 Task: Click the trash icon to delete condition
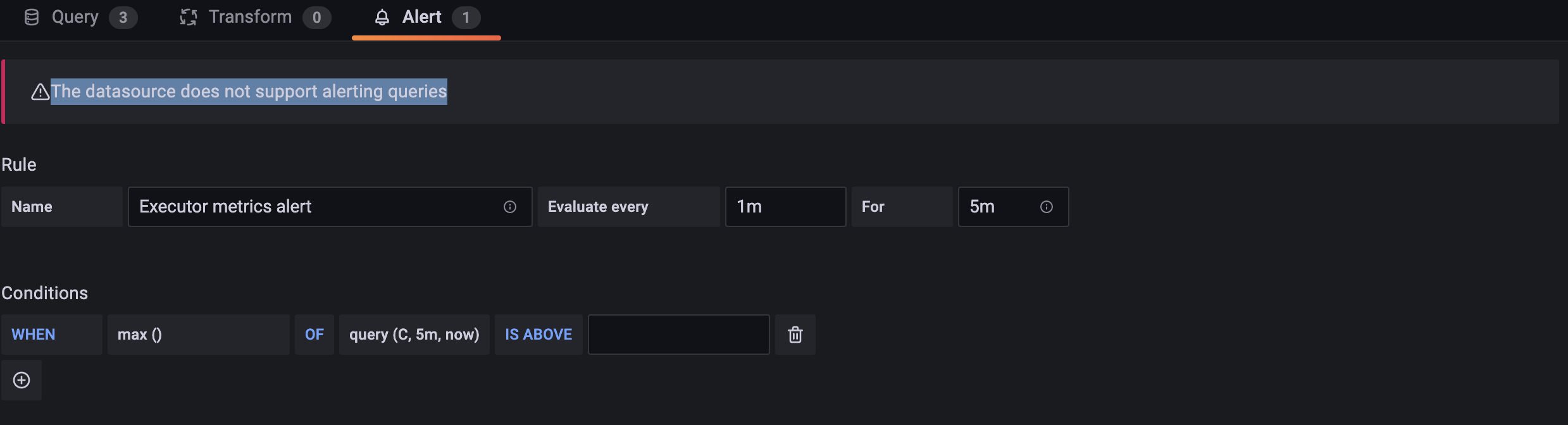795,335
